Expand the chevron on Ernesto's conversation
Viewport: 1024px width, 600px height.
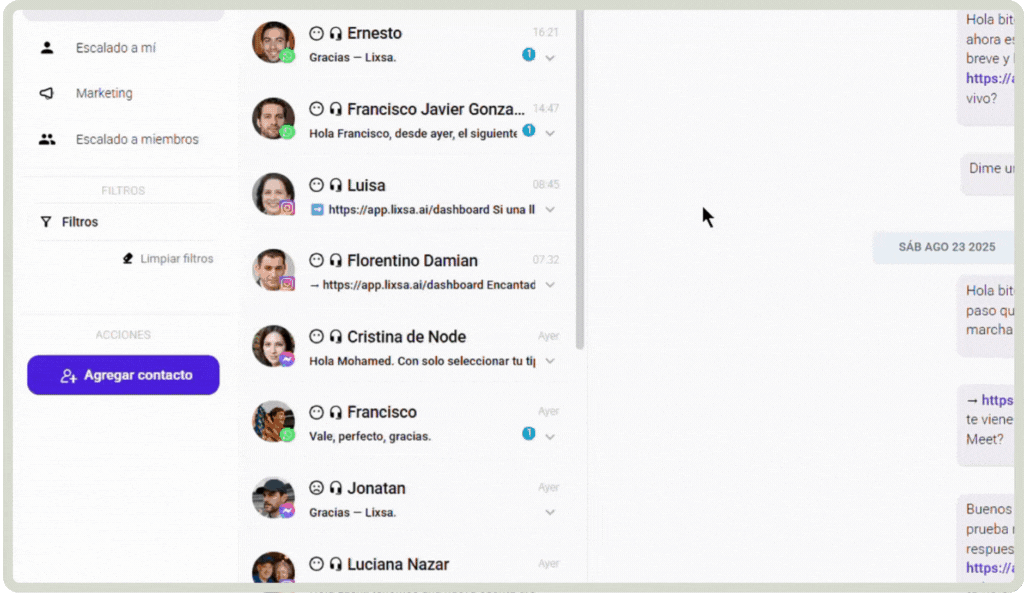[550, 58]
